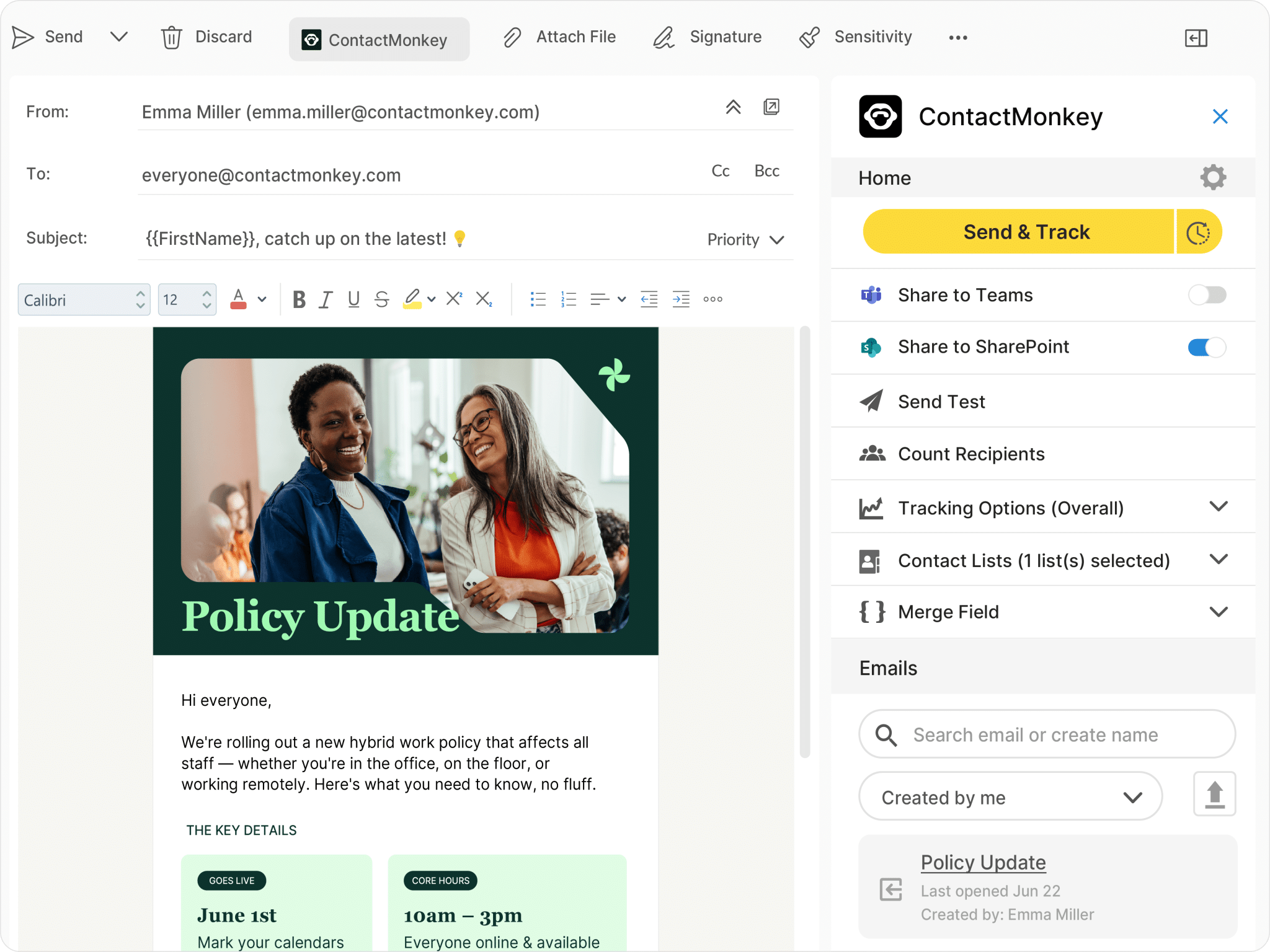Open the Policy Update email link
This screenshot has width=1270, height=952.
[983, 862]
